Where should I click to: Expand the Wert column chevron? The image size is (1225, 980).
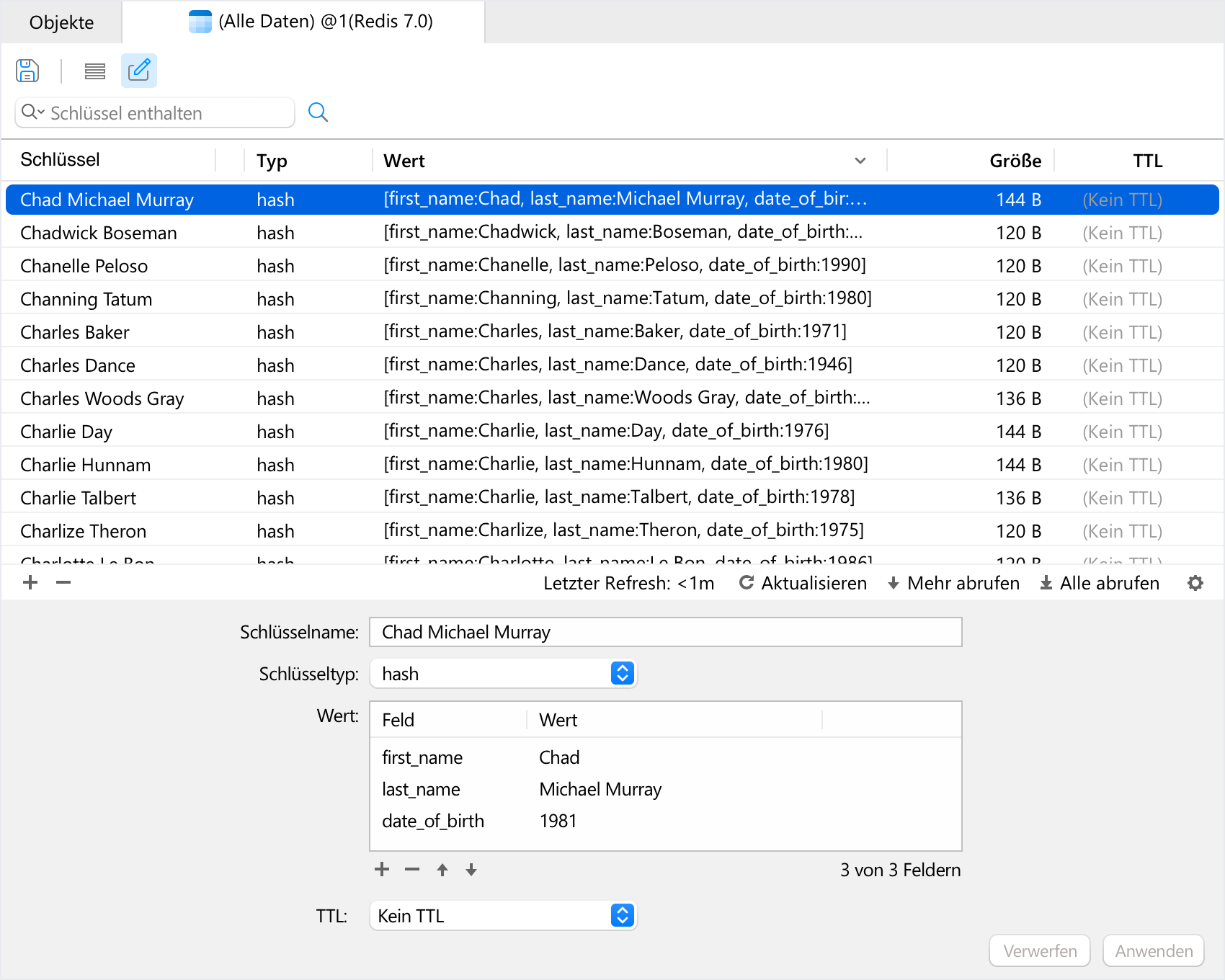point(860,161)
